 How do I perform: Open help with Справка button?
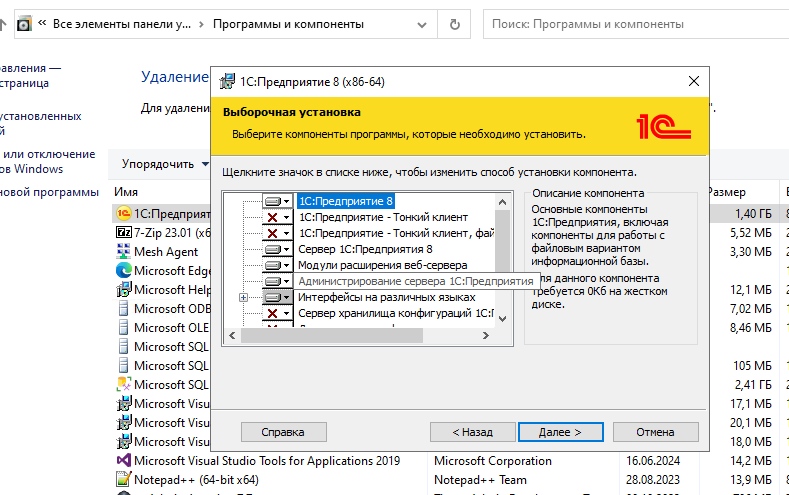click(x=283, y=432)
